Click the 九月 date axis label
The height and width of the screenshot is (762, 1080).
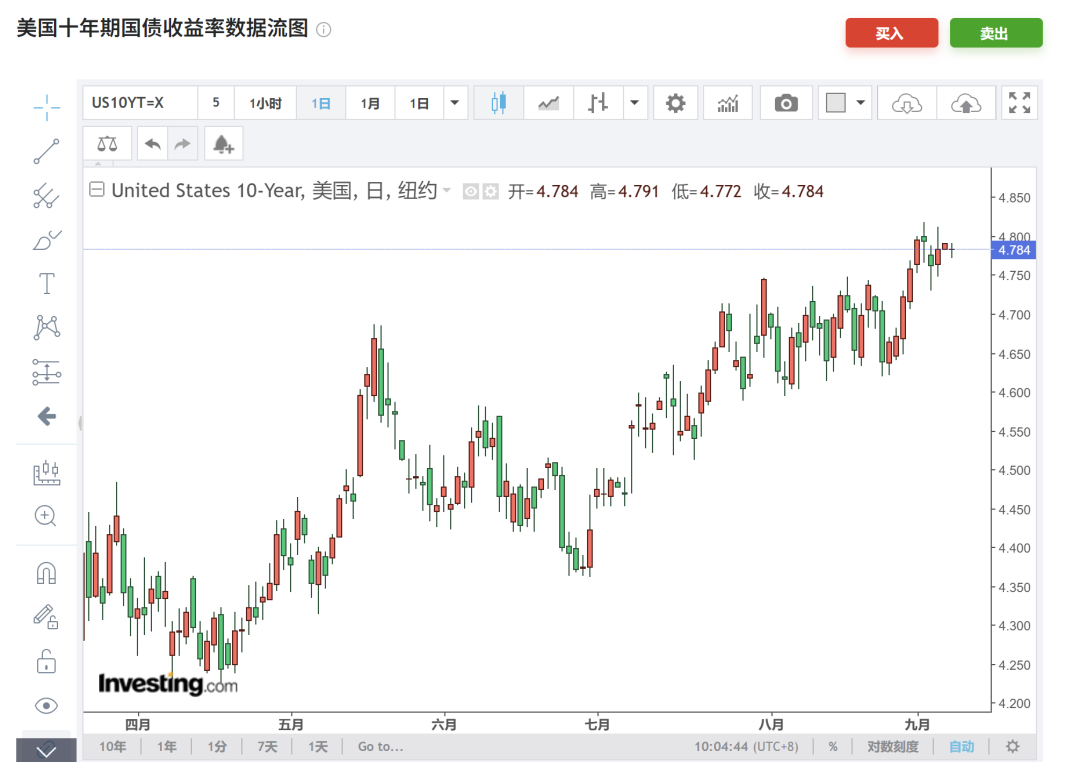[917, 725]
